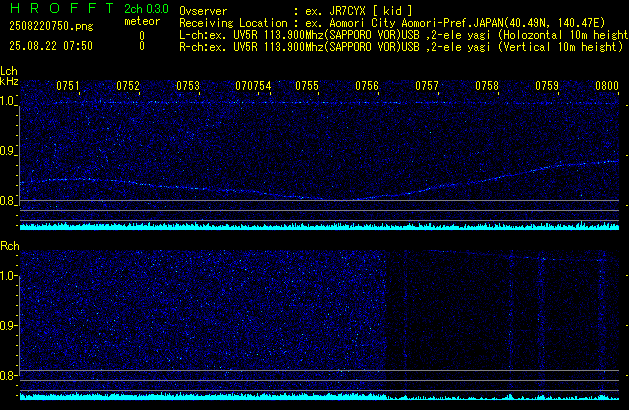This screenshot has width=629, height=410.
Task: Click the timestamp 25.08.22 07:50
Action: [x=51, y=46]
